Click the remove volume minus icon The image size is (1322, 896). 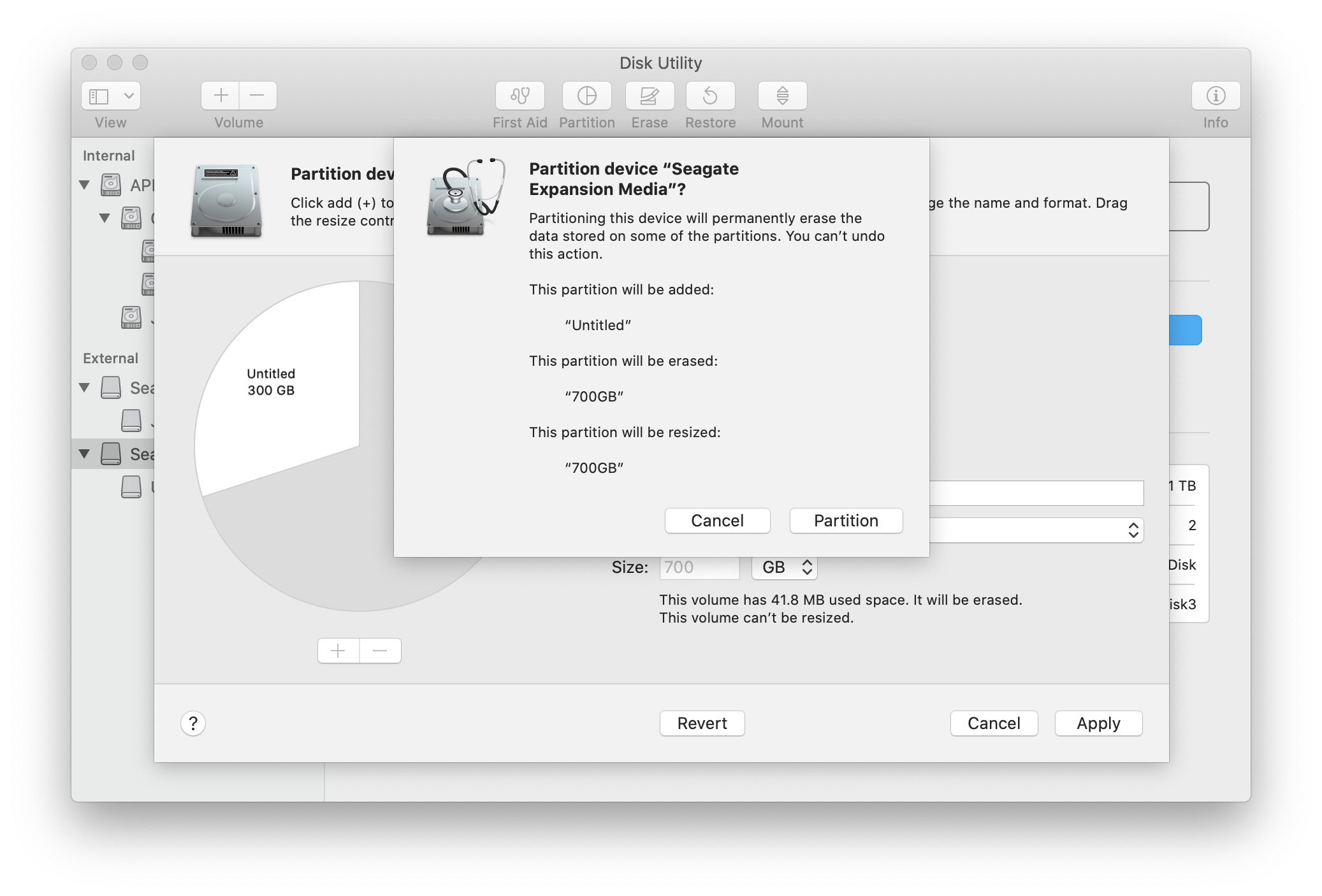[258, 96]
